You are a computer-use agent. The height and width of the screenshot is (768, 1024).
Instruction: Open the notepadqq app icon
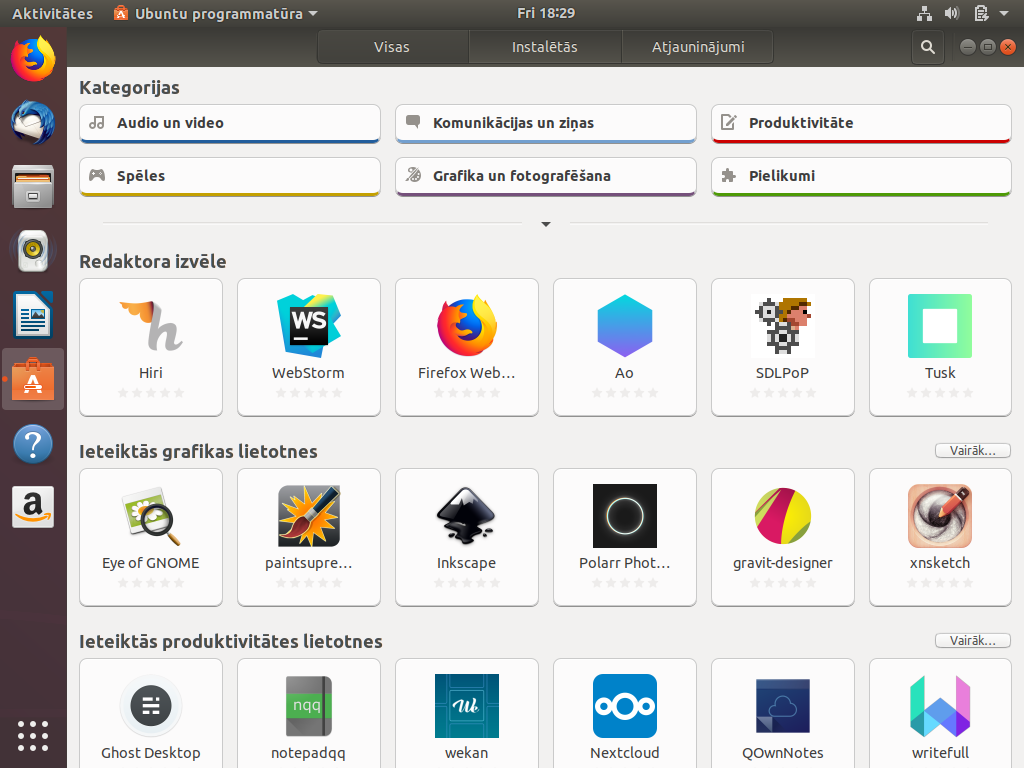[309, 706]
